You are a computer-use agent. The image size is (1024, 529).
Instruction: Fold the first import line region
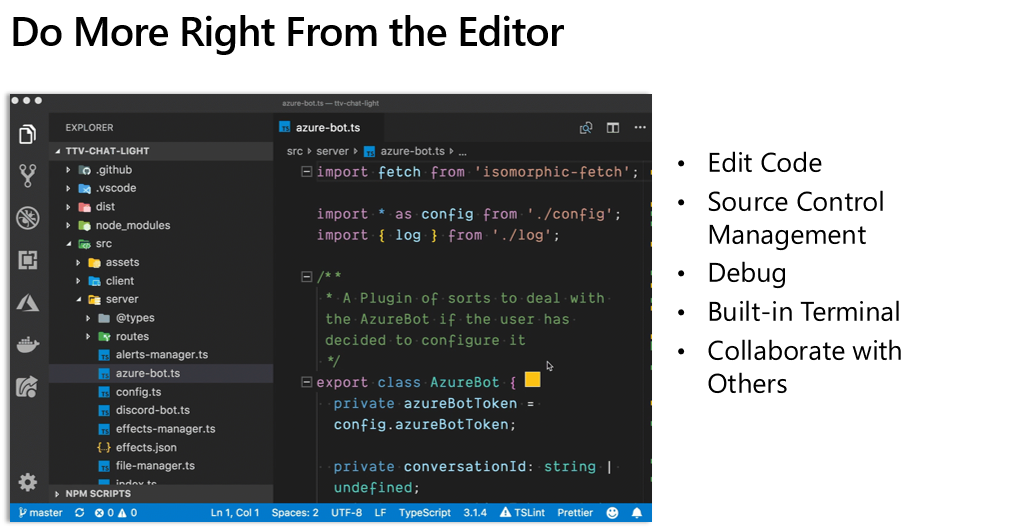(306, 172)
